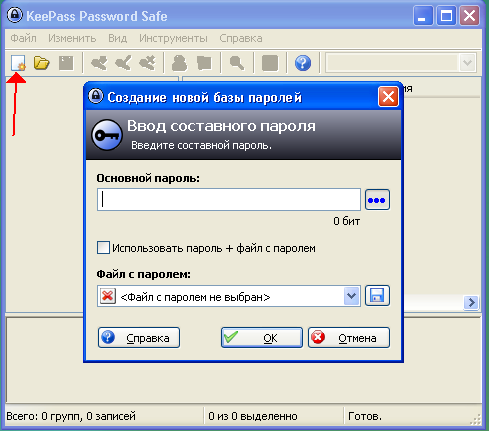Click the red X key file icon

pos(107,296)
